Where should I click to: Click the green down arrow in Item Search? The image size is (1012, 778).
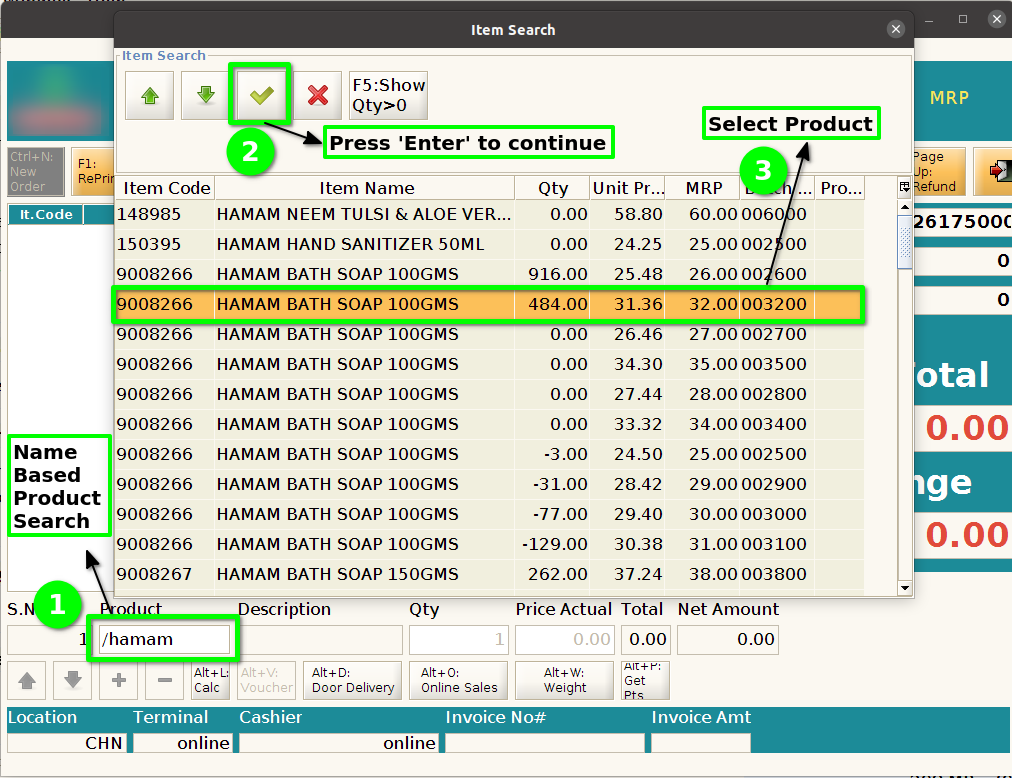coord(205,96)
